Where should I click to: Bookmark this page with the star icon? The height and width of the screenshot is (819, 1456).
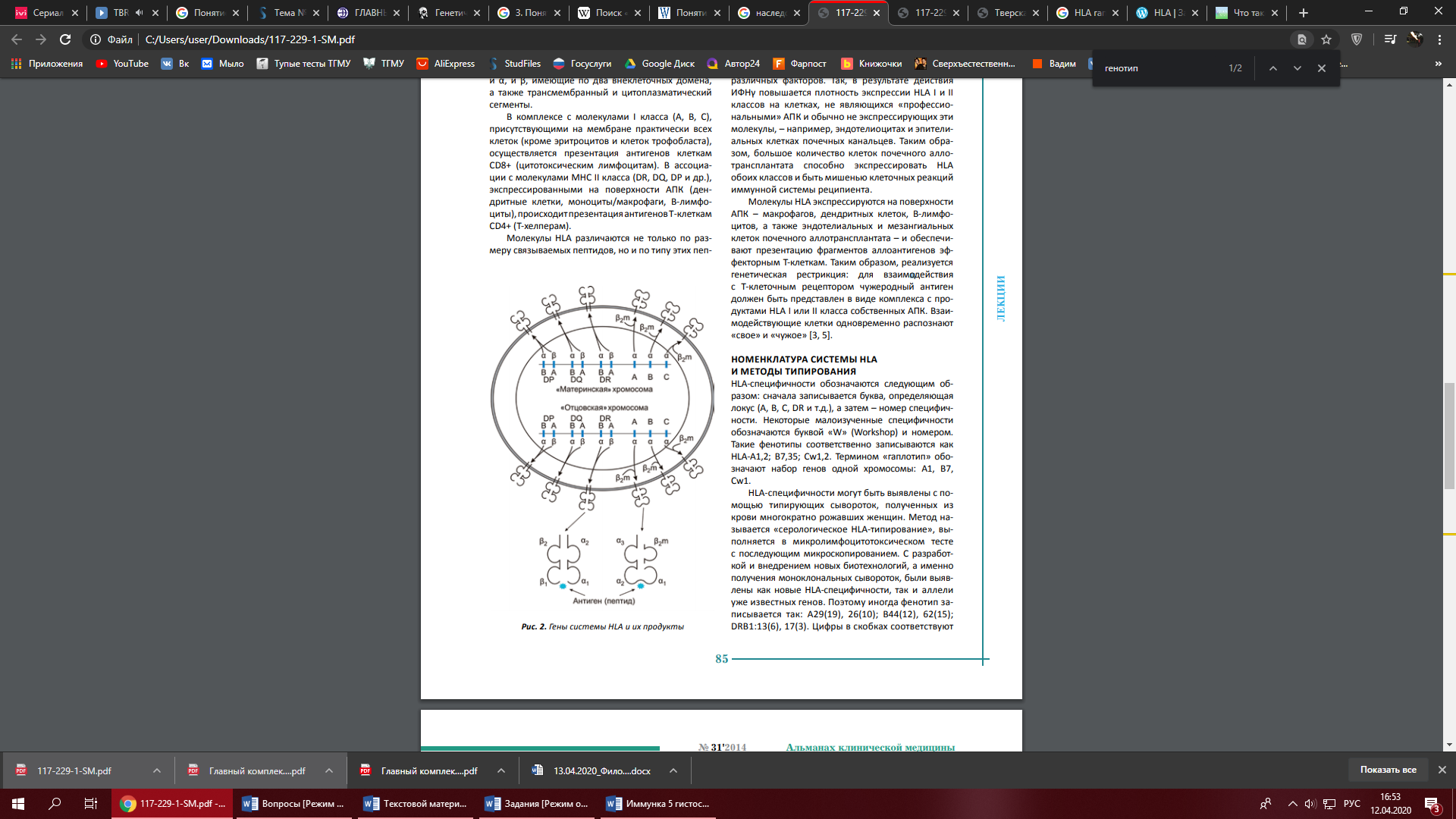tap(1326, 39)
